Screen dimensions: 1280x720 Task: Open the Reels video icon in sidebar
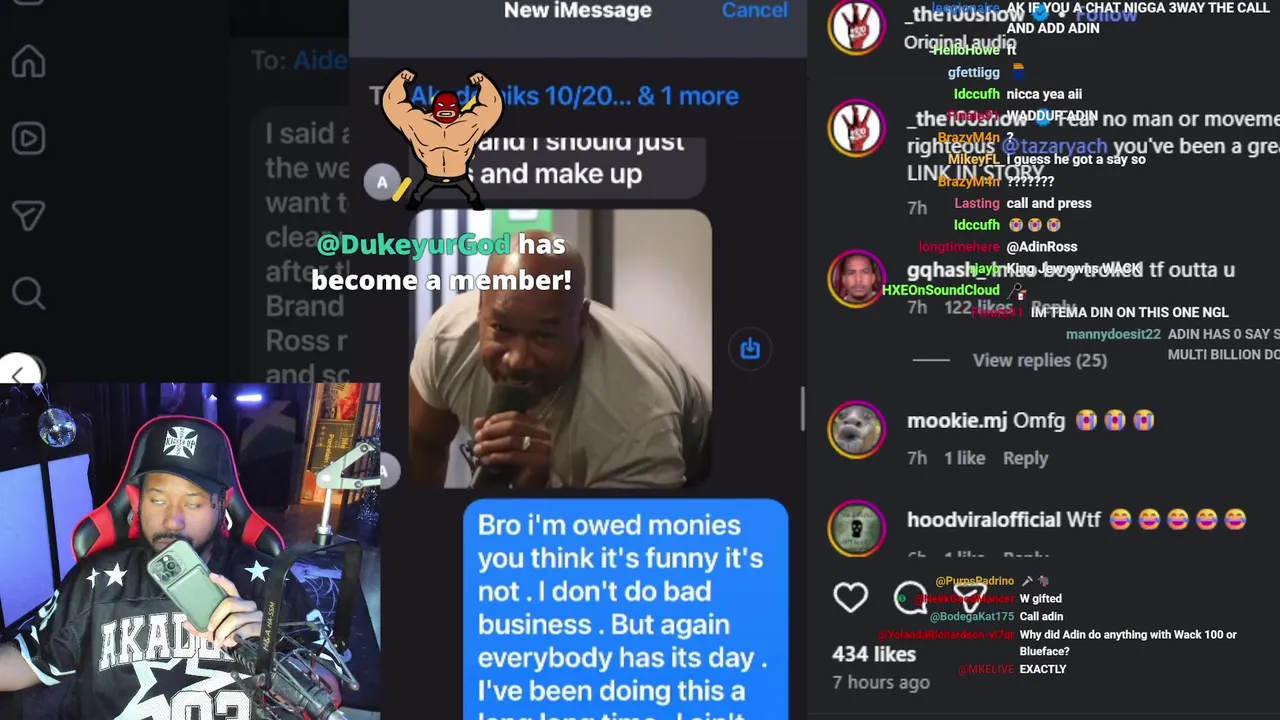pyautogui.click(x=28, y=138)
